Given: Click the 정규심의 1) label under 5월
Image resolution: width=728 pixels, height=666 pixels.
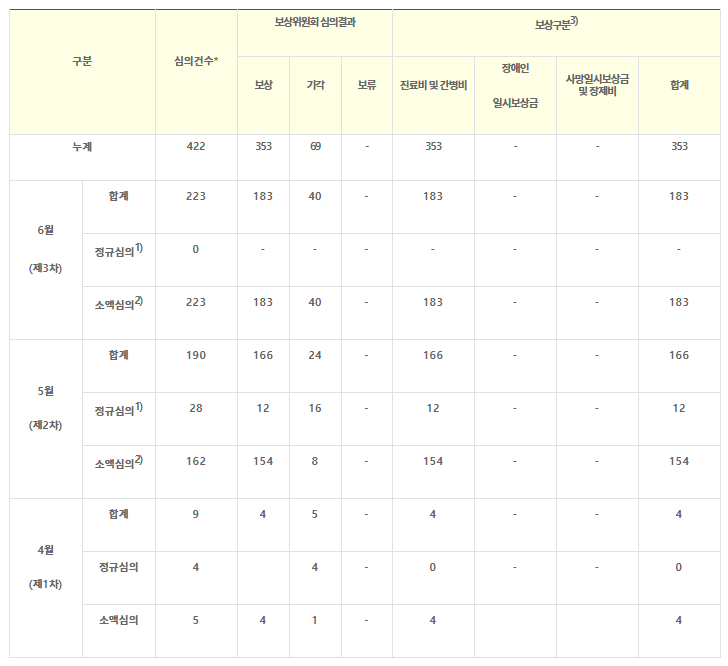Looking at the screenshot, I should tap(118, 410).
